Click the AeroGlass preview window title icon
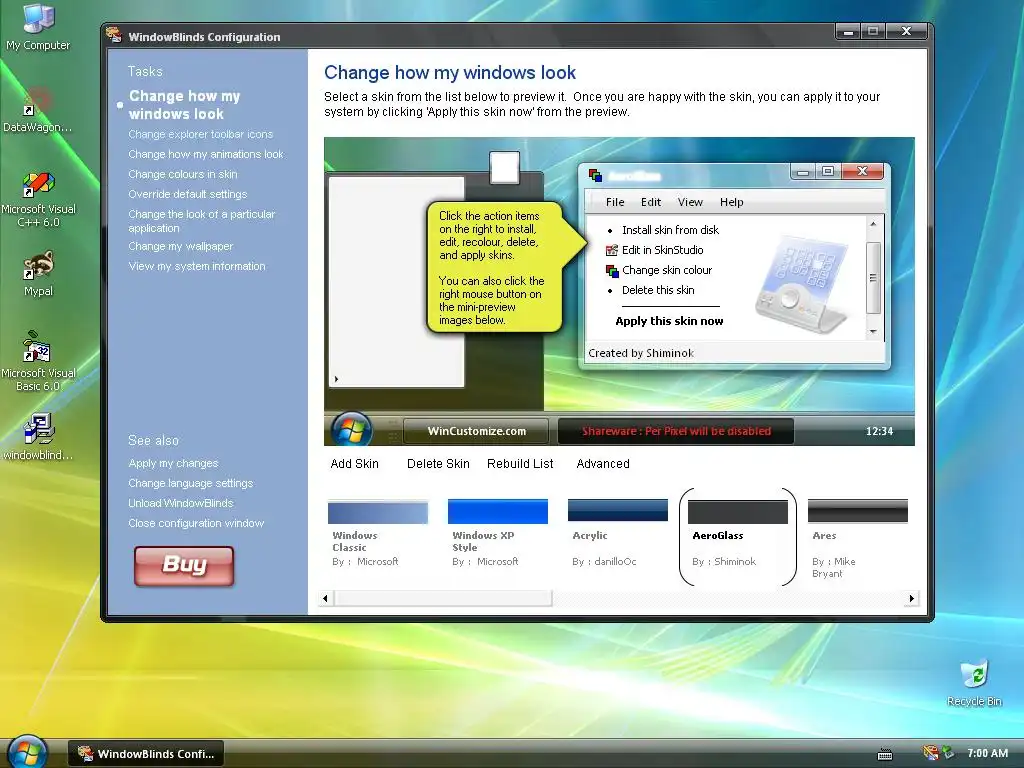 pyautogui.click(x=595, y=175)
